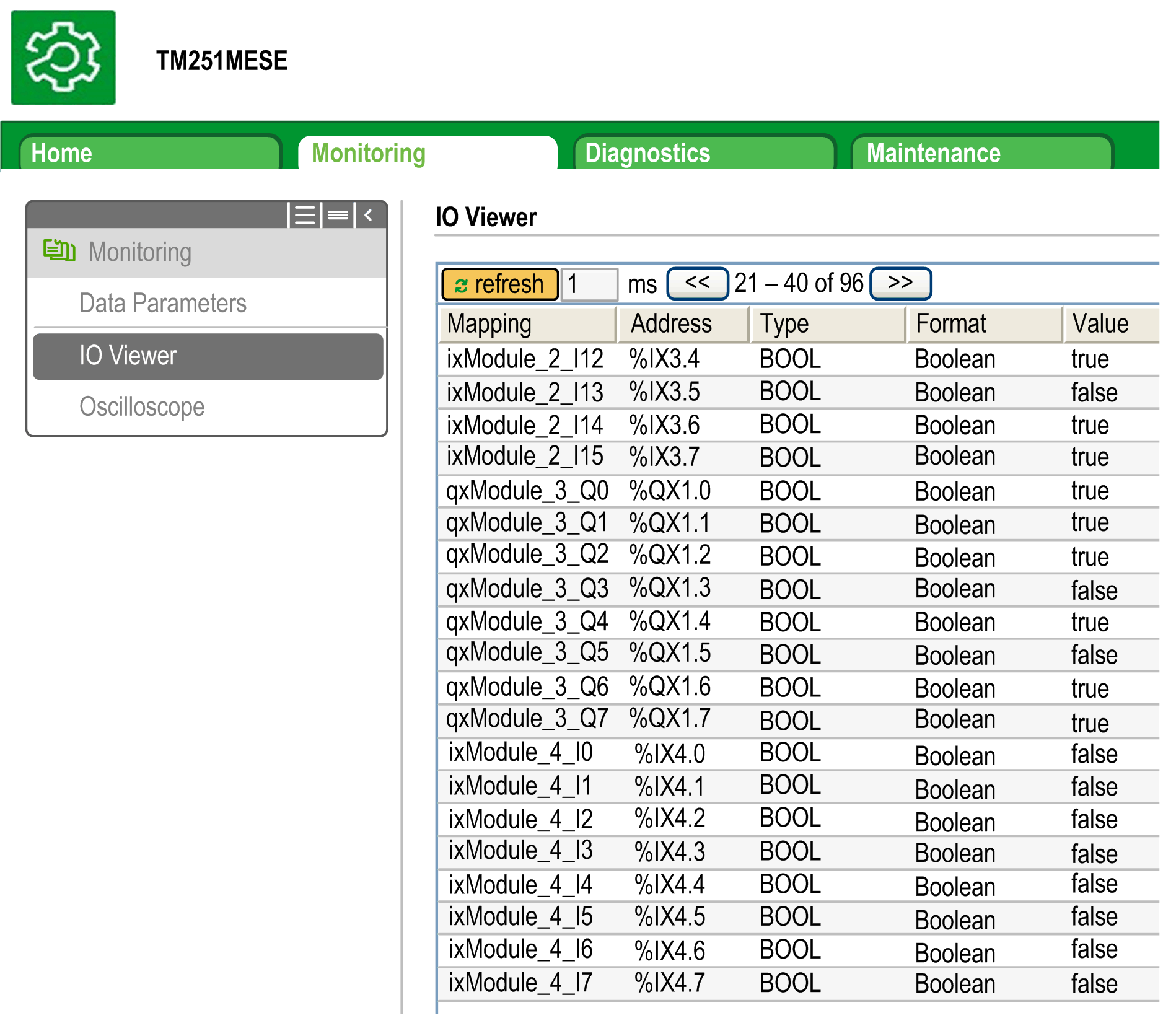
Task: Click the Address column header
Action: (x=683, y=324)
